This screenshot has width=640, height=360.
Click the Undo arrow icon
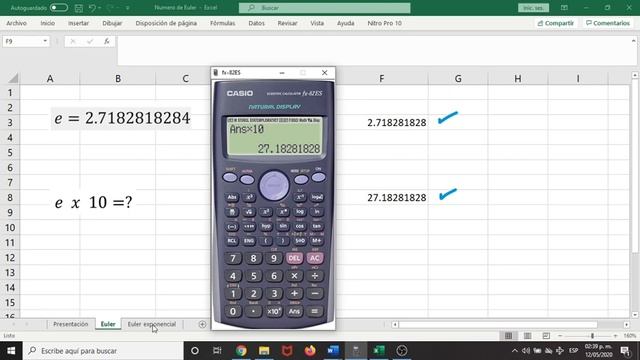[92, 8]
